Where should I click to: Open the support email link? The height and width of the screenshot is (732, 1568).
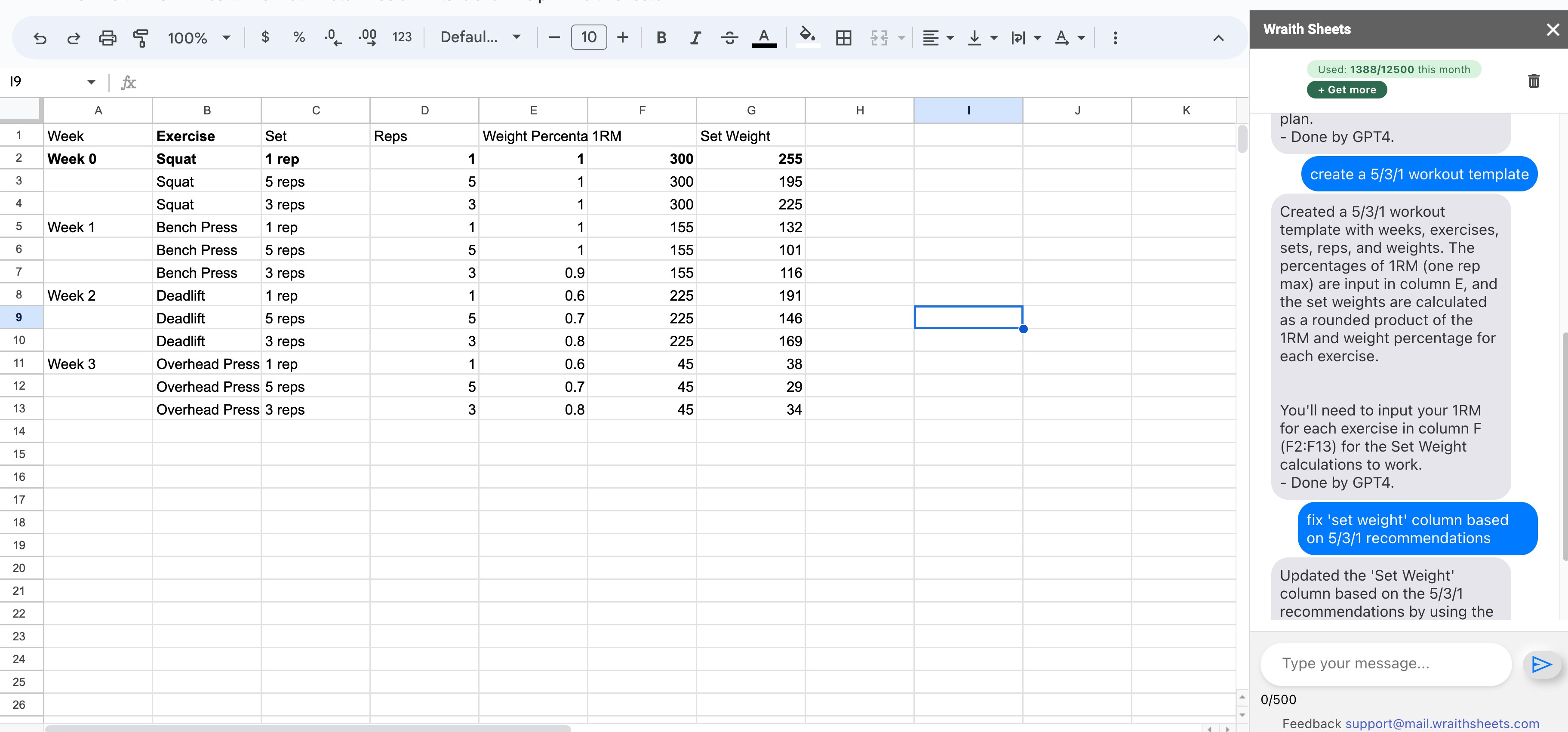pyautogui.click(x=1442, y=723)
